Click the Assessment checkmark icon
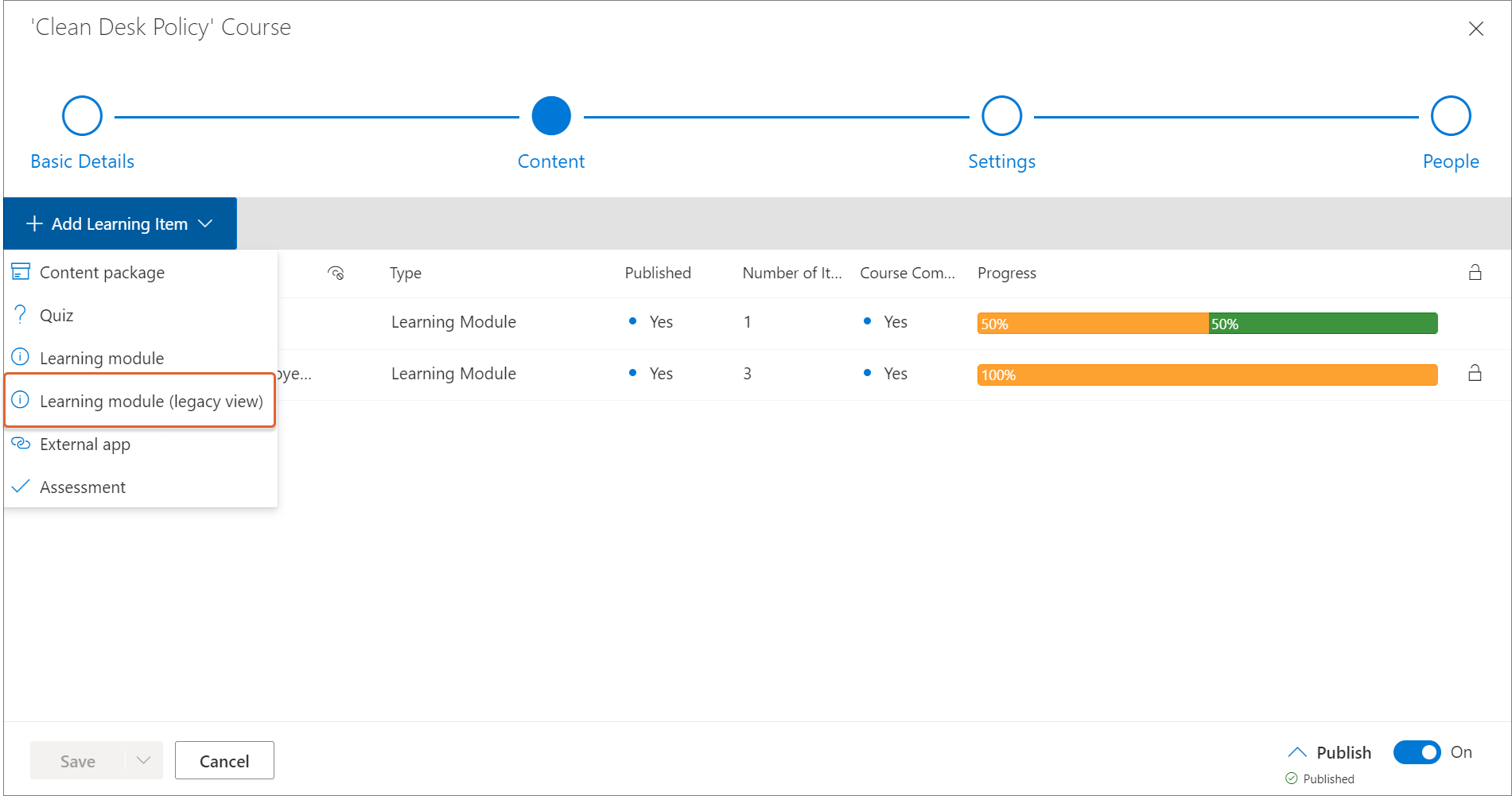The image size is (1512, 796). pos(21,487)
